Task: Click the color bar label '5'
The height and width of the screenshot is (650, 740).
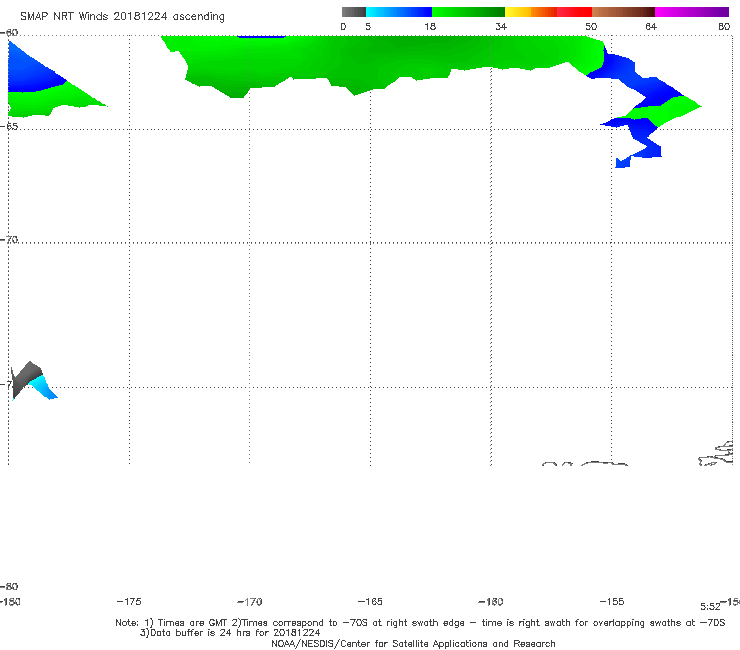Action: tap(368, 26)
